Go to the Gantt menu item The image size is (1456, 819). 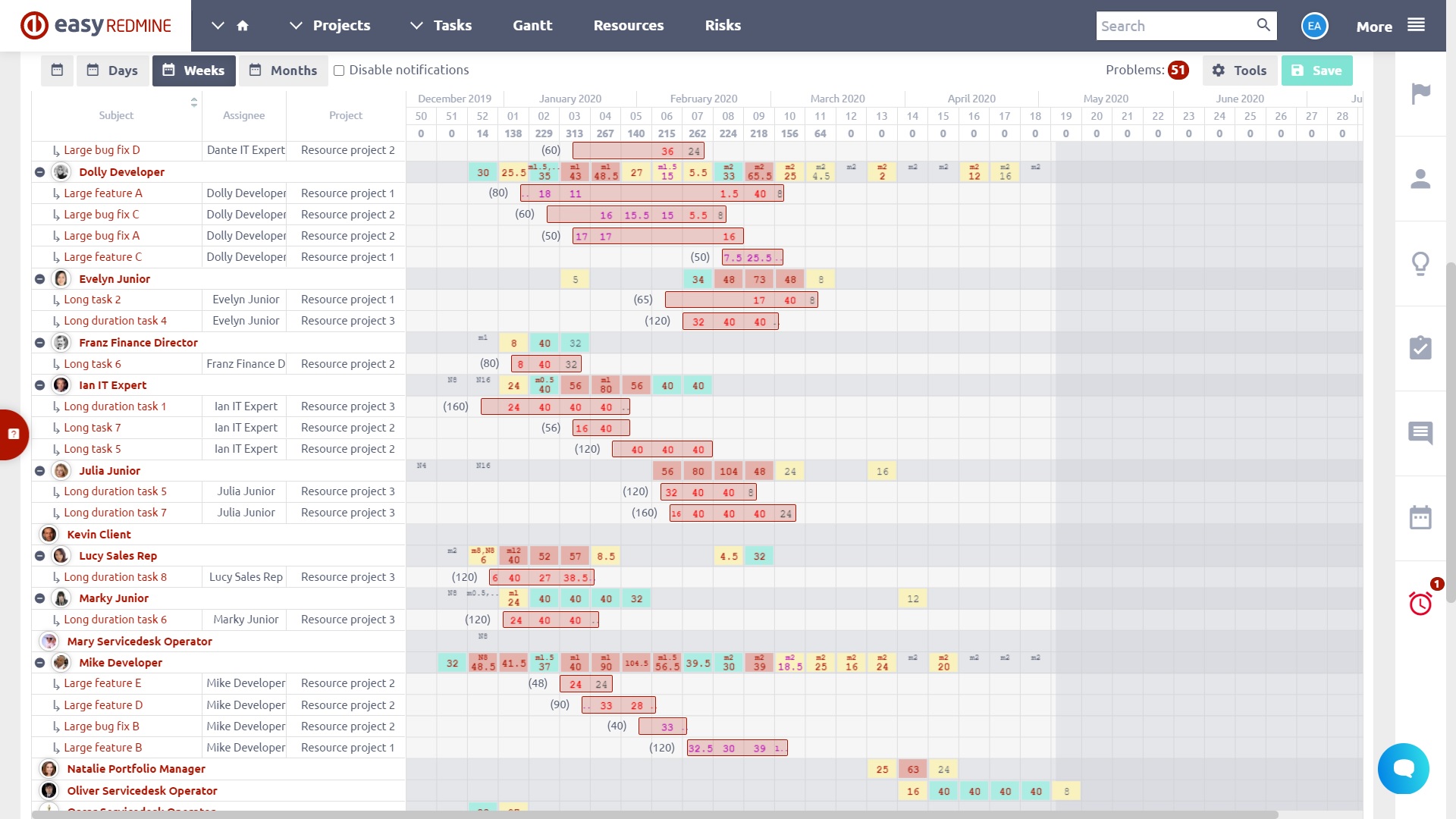[532, 26]
